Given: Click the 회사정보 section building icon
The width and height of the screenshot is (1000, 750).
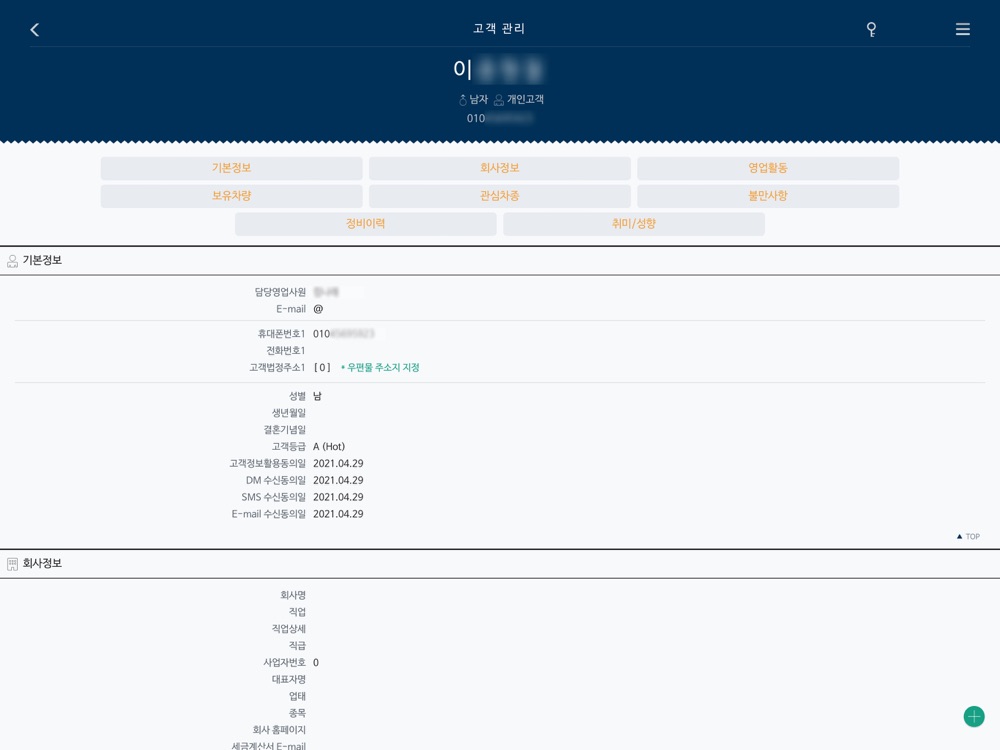Looking at the screenshot, I should pyautogui.click(x=13, y=564).
